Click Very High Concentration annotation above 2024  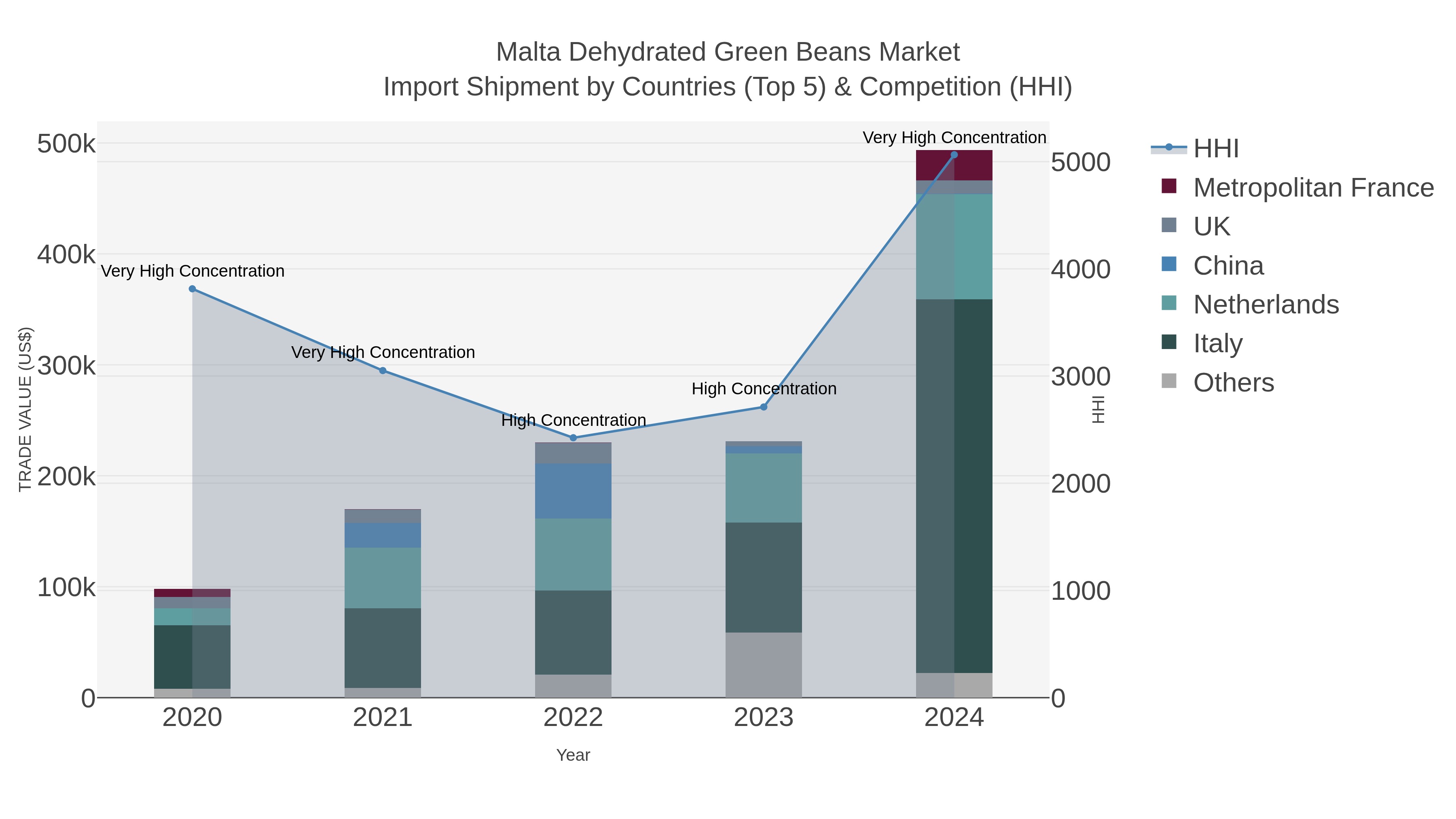(x=954, y=138)
